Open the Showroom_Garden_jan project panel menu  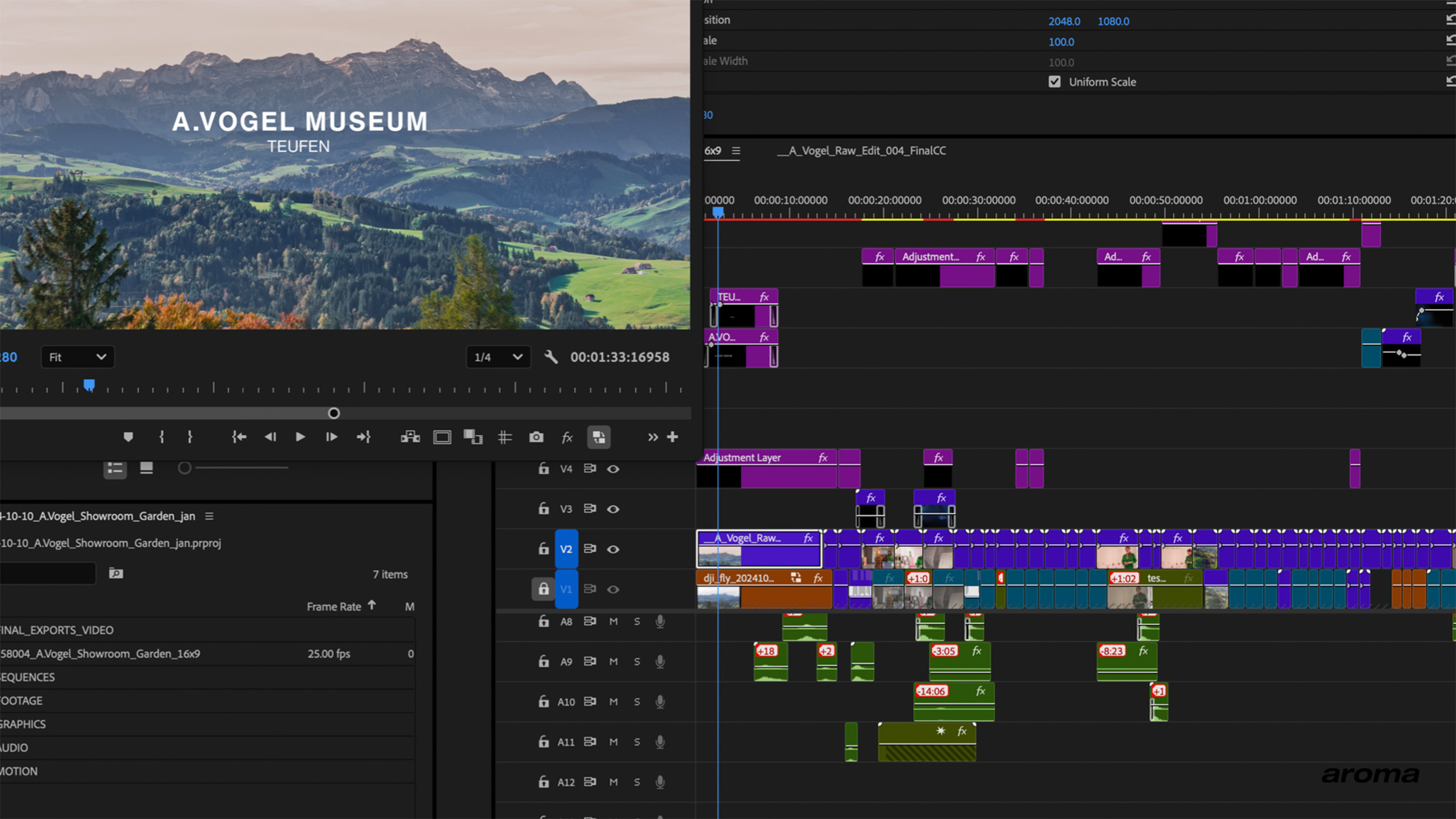click(209, 516)
